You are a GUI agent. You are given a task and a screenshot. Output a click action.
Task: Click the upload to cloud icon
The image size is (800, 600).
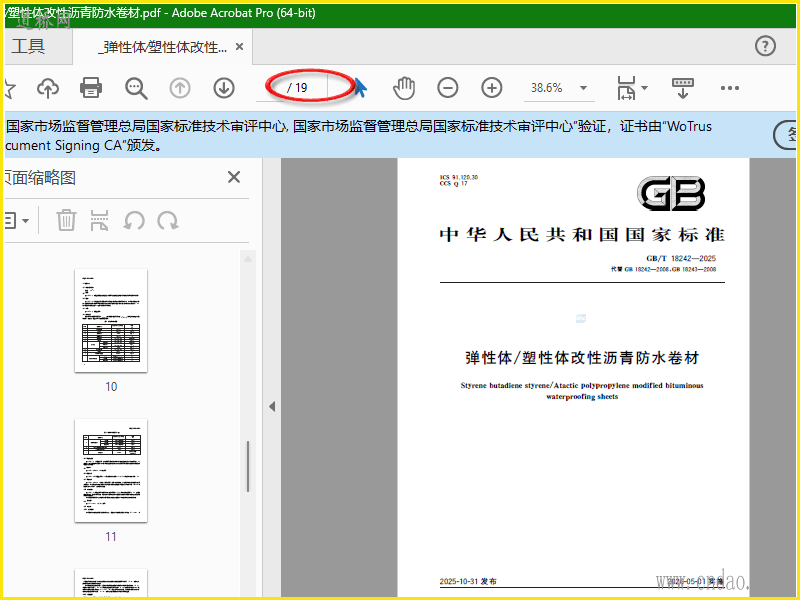coord(48,88)
